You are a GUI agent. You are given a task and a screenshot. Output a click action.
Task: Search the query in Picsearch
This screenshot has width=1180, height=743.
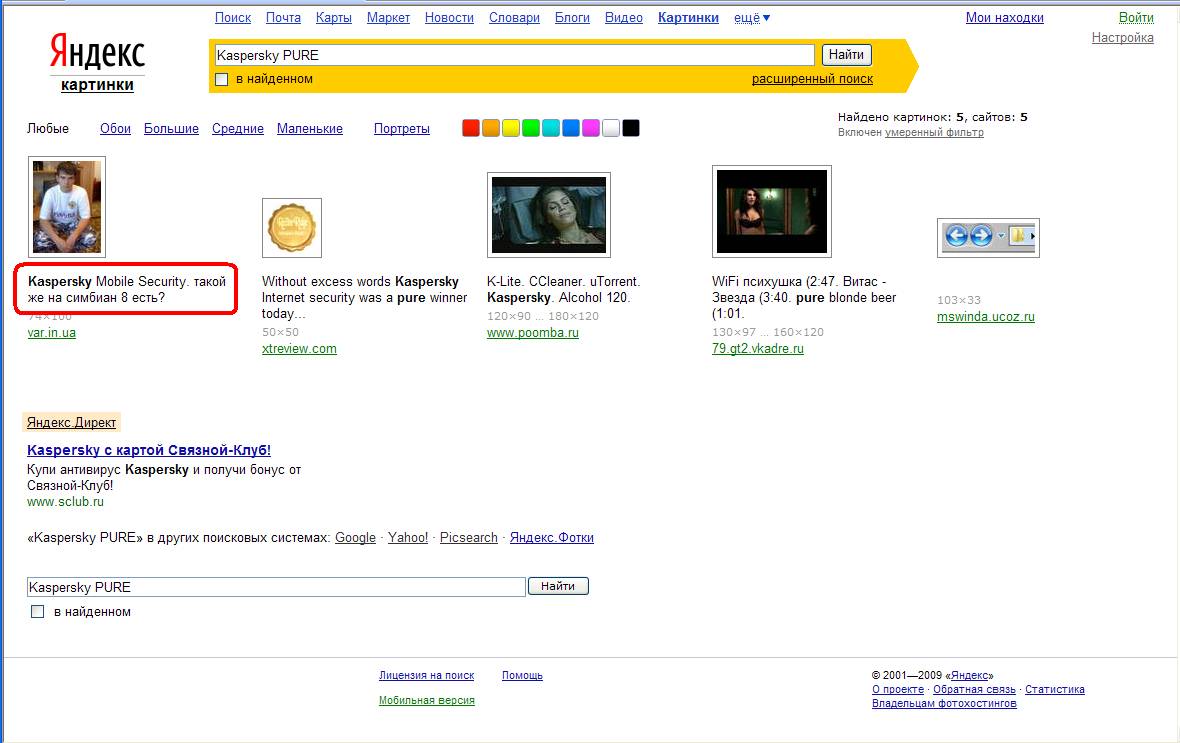tap(469, 537)
